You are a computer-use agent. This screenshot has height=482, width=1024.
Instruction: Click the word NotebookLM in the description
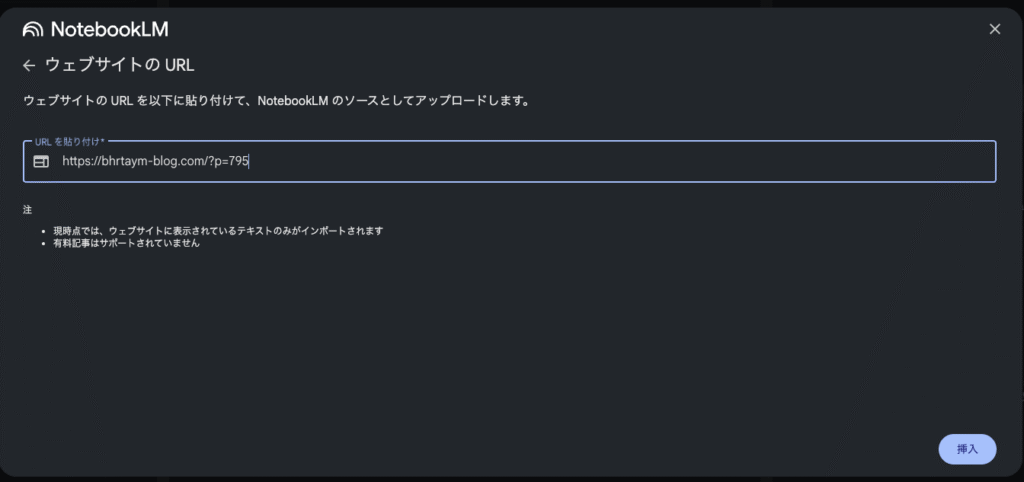point(289,101)
